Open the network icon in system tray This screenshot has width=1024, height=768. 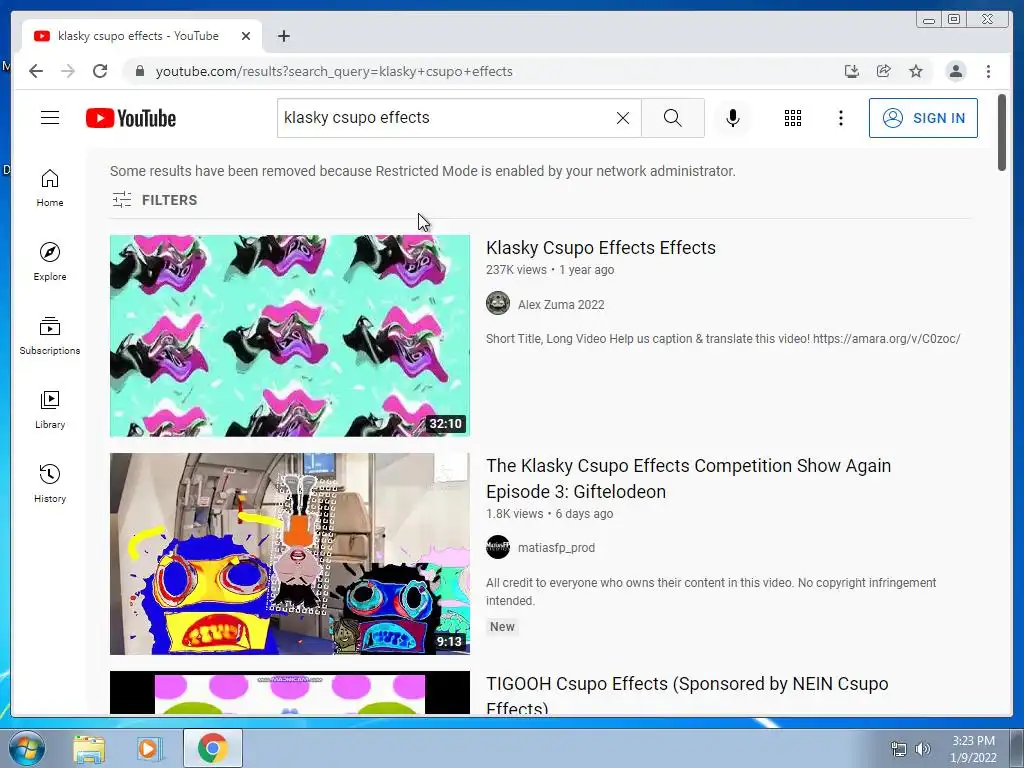[899, 749]
